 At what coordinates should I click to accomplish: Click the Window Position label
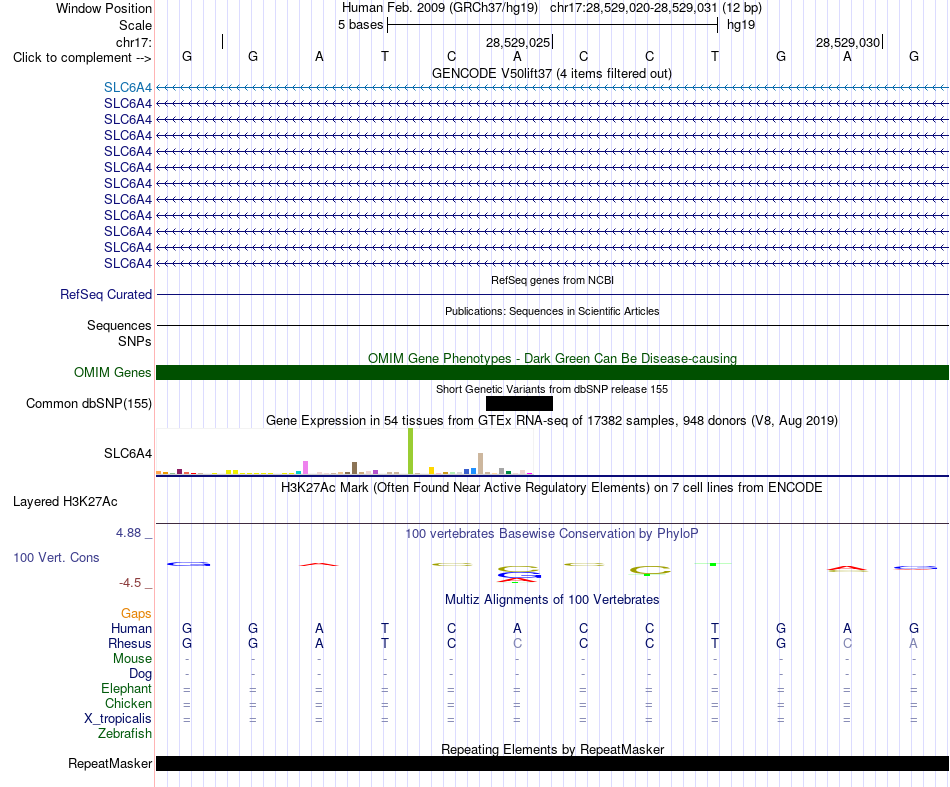104,8
